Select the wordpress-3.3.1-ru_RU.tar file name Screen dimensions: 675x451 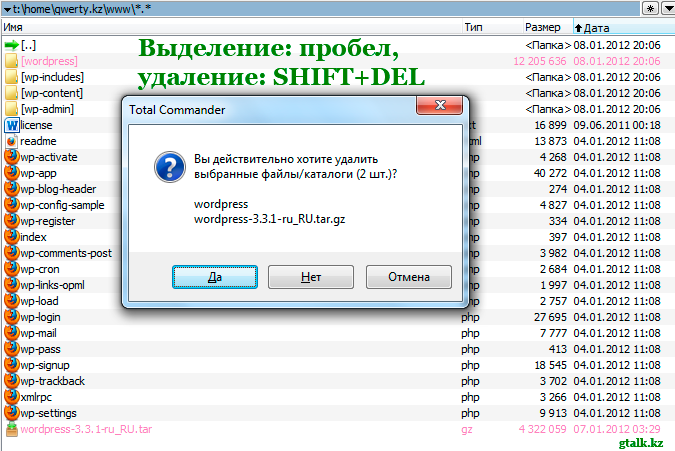[x=86, y=429]
